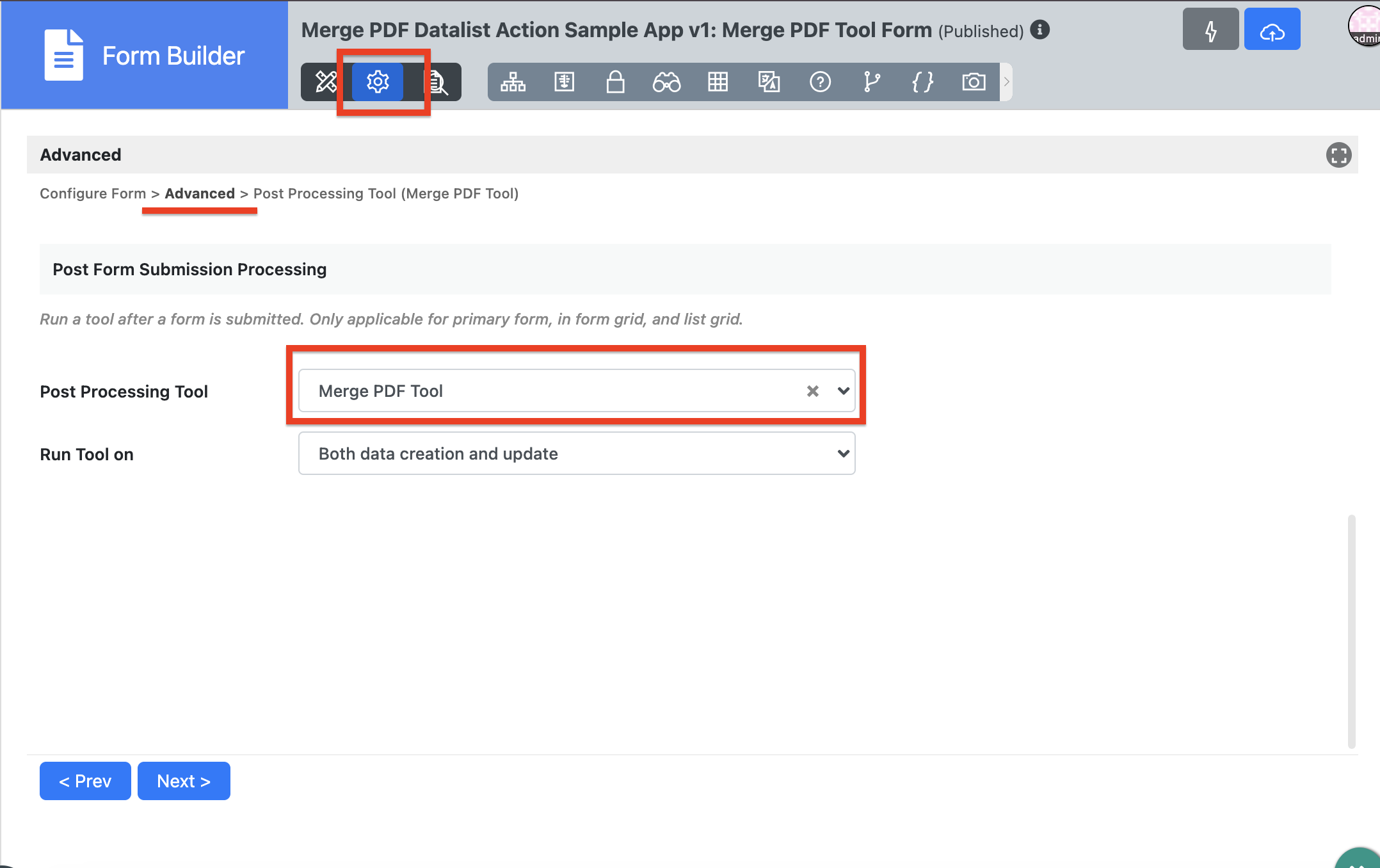Open the binoculars usage check icon

pos(666,82)
